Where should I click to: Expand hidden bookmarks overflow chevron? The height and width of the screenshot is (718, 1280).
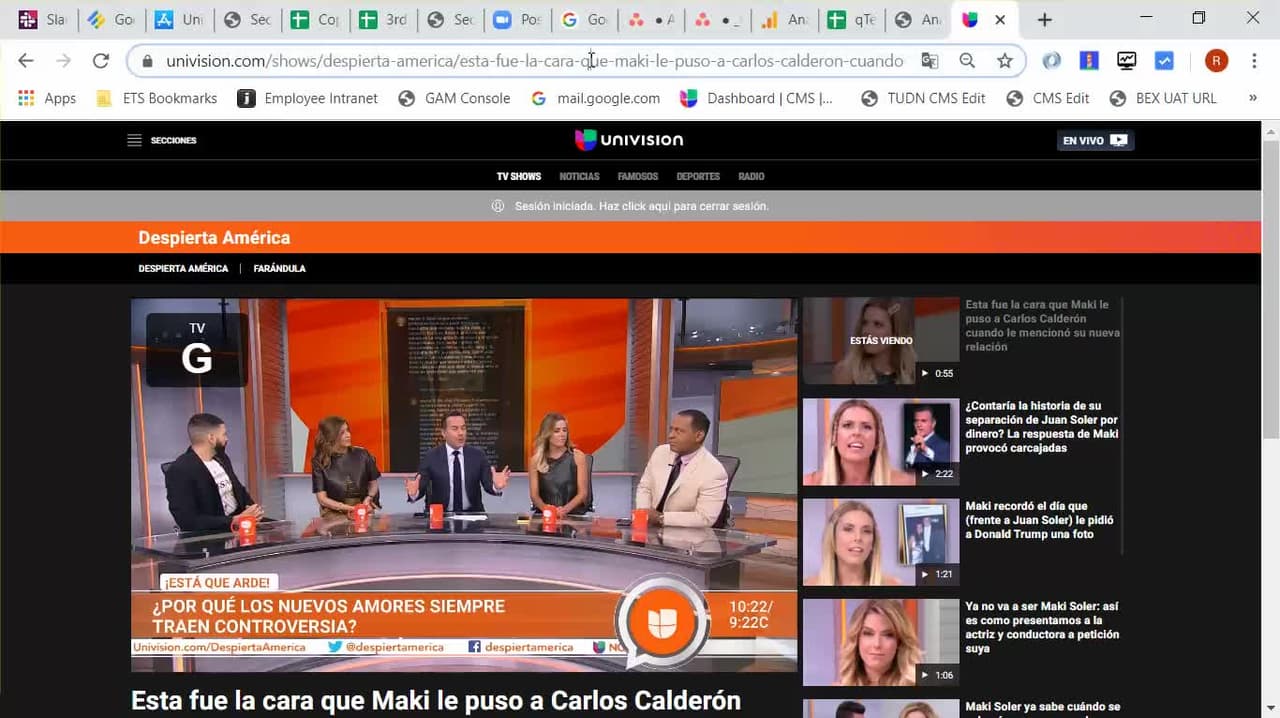[1253, 98]
